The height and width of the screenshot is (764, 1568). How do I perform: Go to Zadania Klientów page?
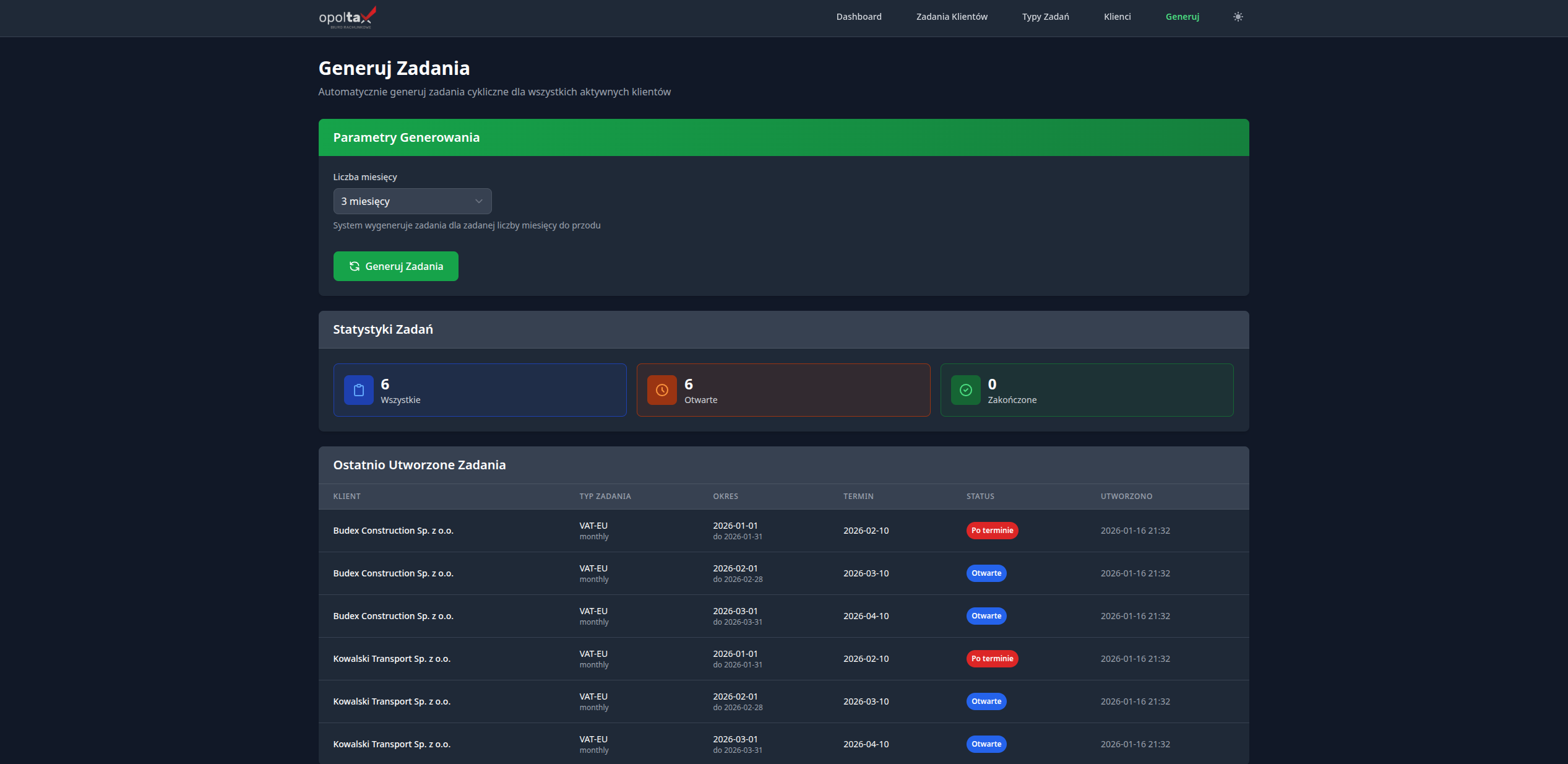951,17
